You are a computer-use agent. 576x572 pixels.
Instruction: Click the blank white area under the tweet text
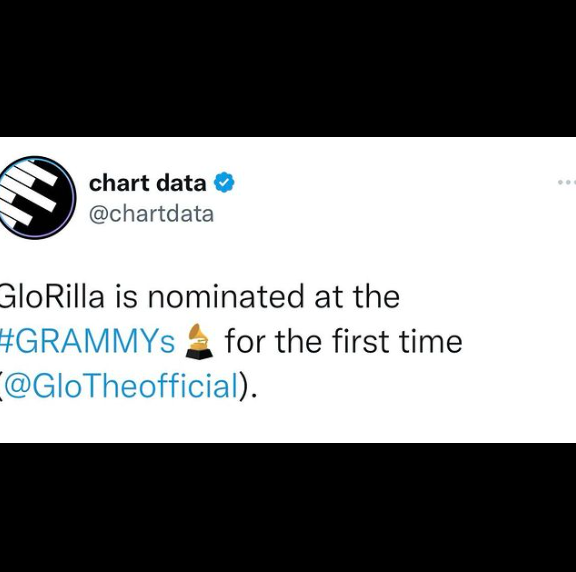coord(288,424)
